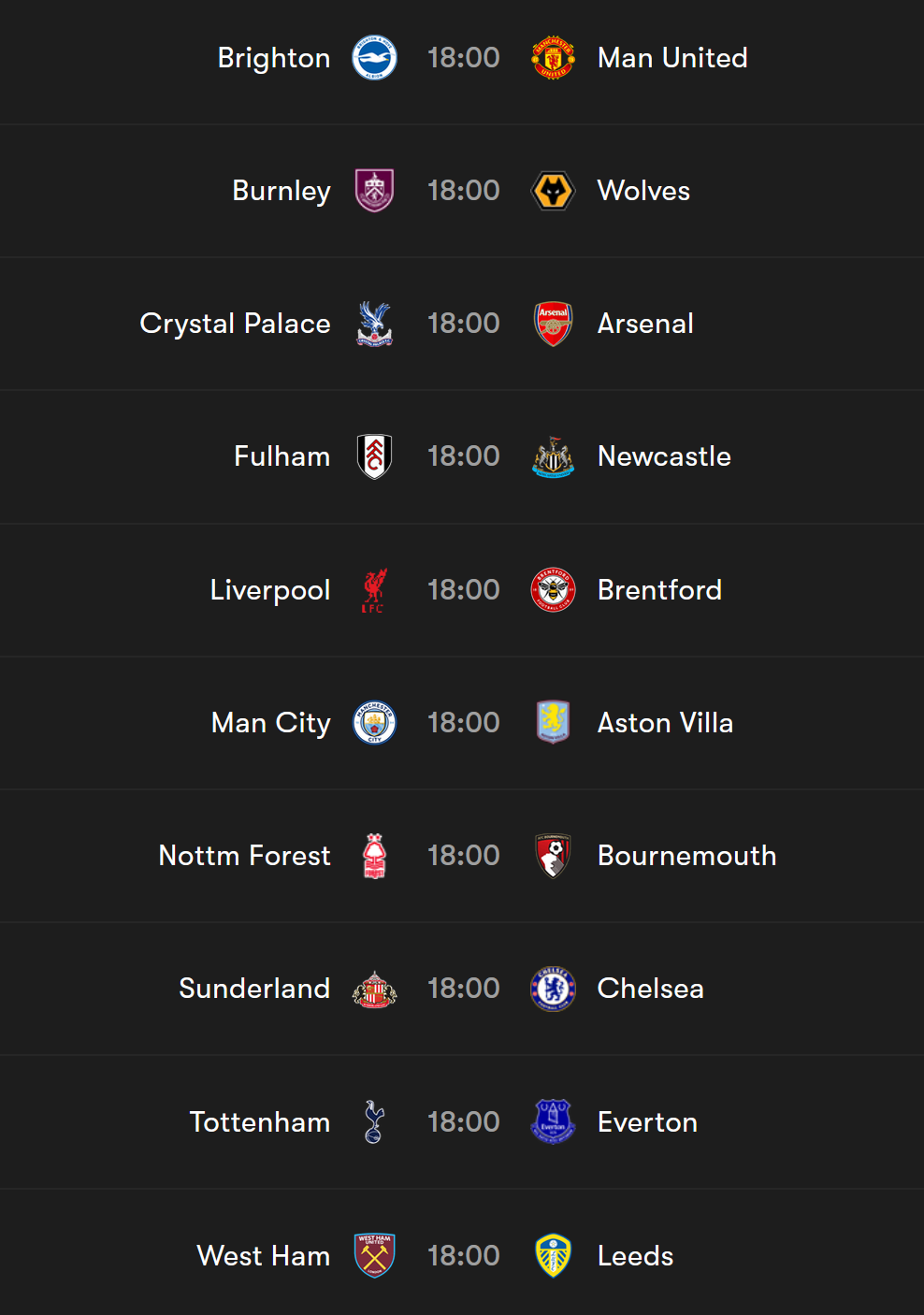Select the Wolves wolf-head logo
Screen dimensions: 924x1315
click(553, 191)
